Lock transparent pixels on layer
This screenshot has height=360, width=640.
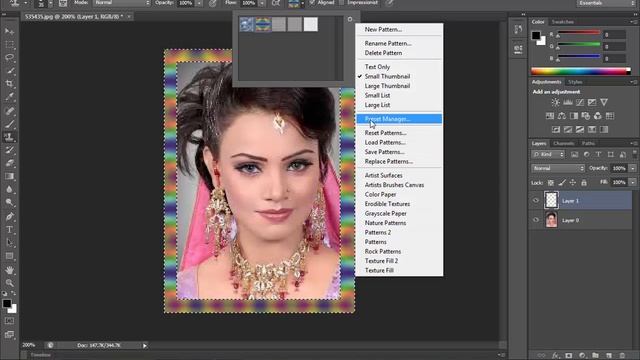click(x=551, y=183)
